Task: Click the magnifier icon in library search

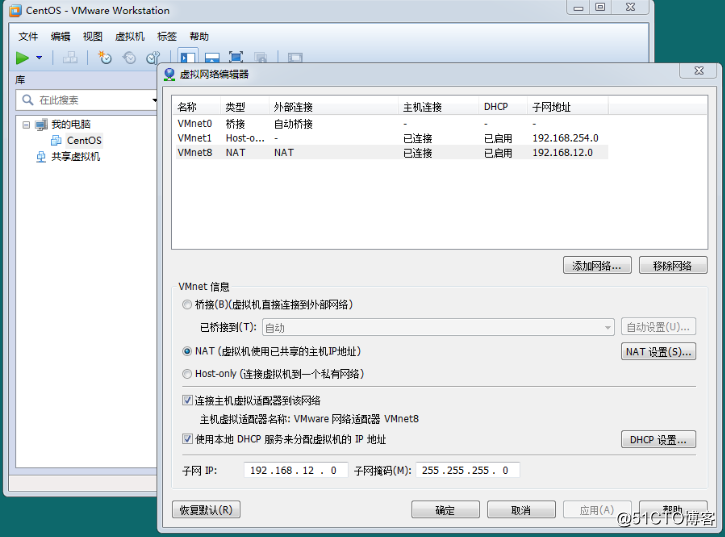Action: [28, 100]
